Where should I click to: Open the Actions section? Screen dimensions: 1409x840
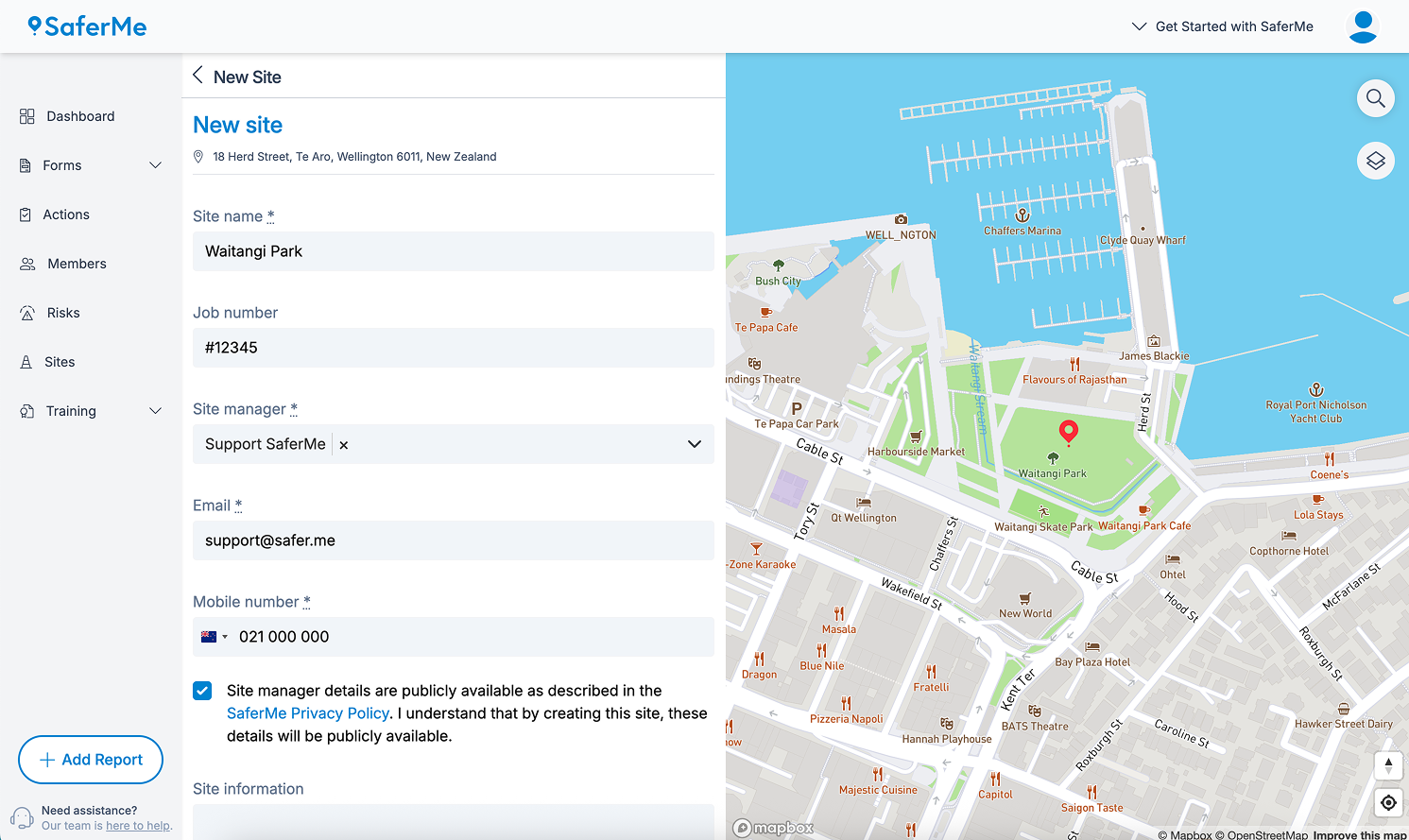pos(66,214)
